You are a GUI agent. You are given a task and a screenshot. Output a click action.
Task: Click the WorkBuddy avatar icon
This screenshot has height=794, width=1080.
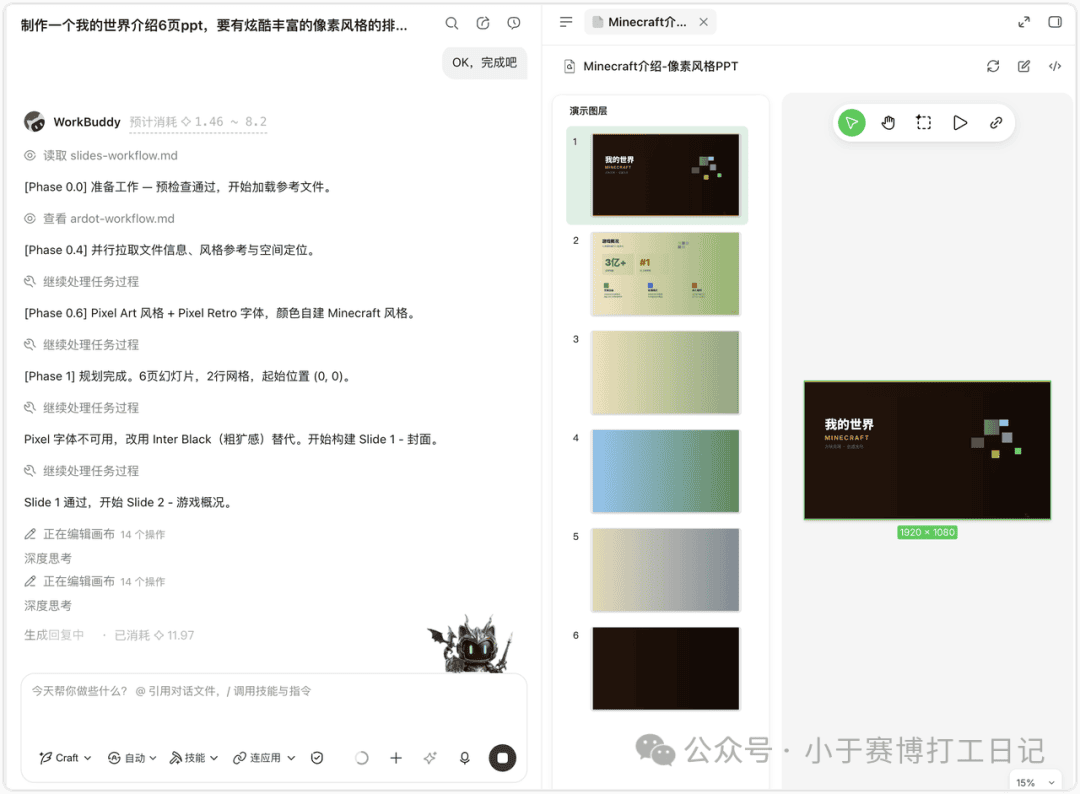click(34, 121)
